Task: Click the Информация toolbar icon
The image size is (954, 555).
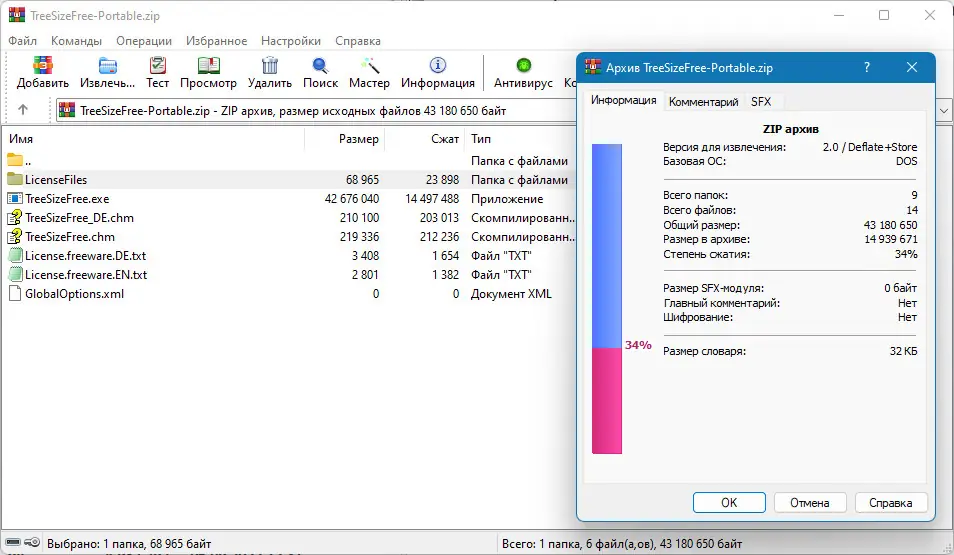Action: tap(437, 65)
